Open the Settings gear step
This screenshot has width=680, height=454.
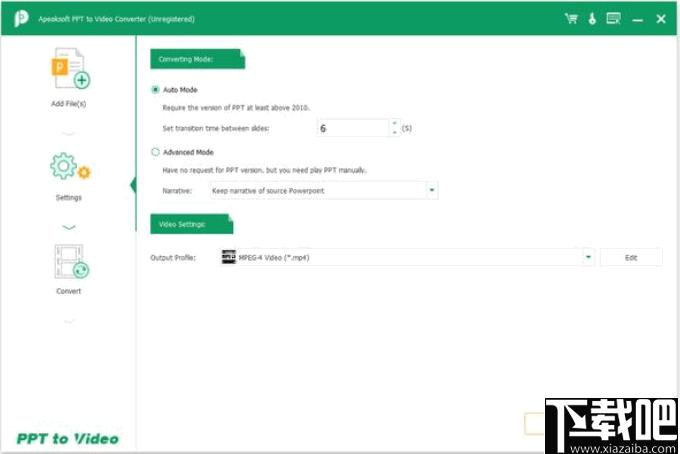[x=70, y=166]
